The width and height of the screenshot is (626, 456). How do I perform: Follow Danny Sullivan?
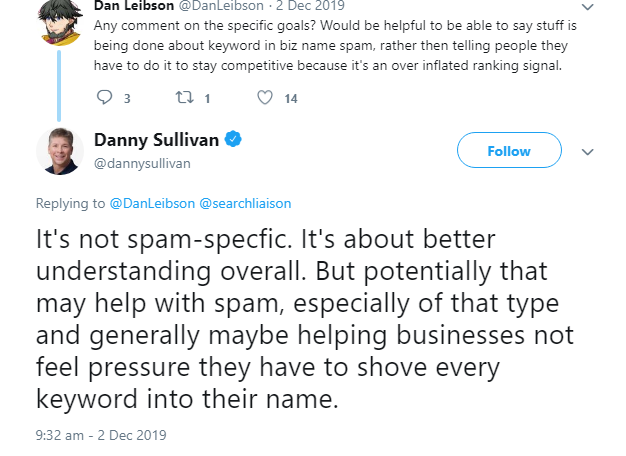[508, 151]
